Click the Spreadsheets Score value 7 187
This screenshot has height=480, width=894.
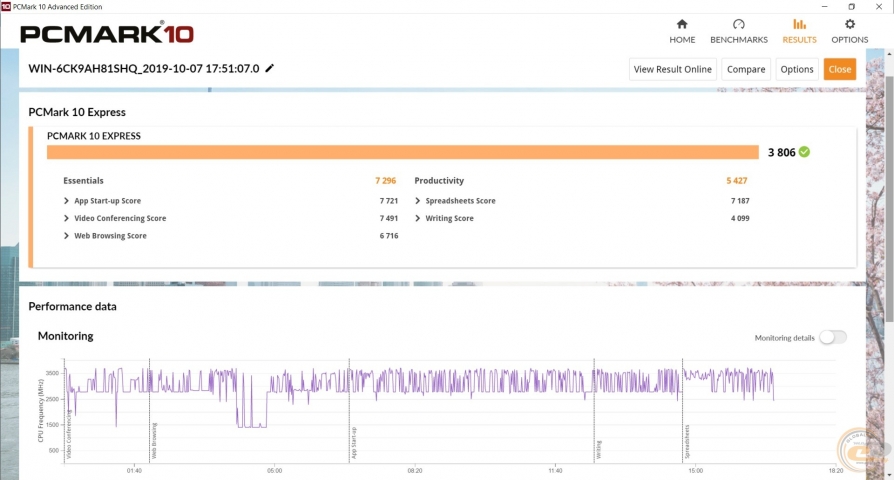click(x=740, y=201)
